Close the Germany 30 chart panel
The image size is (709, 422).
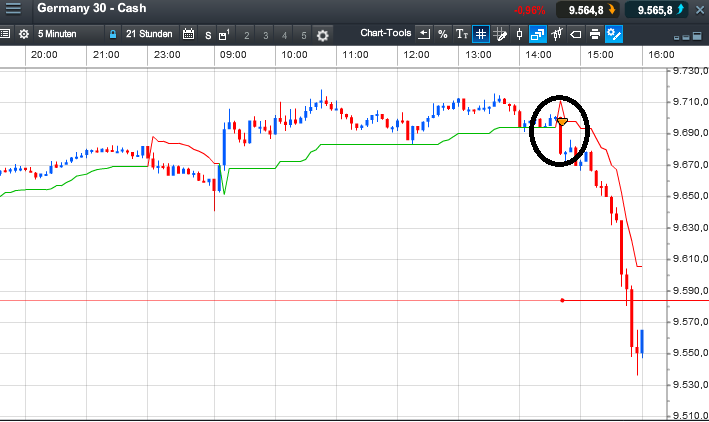700,9
